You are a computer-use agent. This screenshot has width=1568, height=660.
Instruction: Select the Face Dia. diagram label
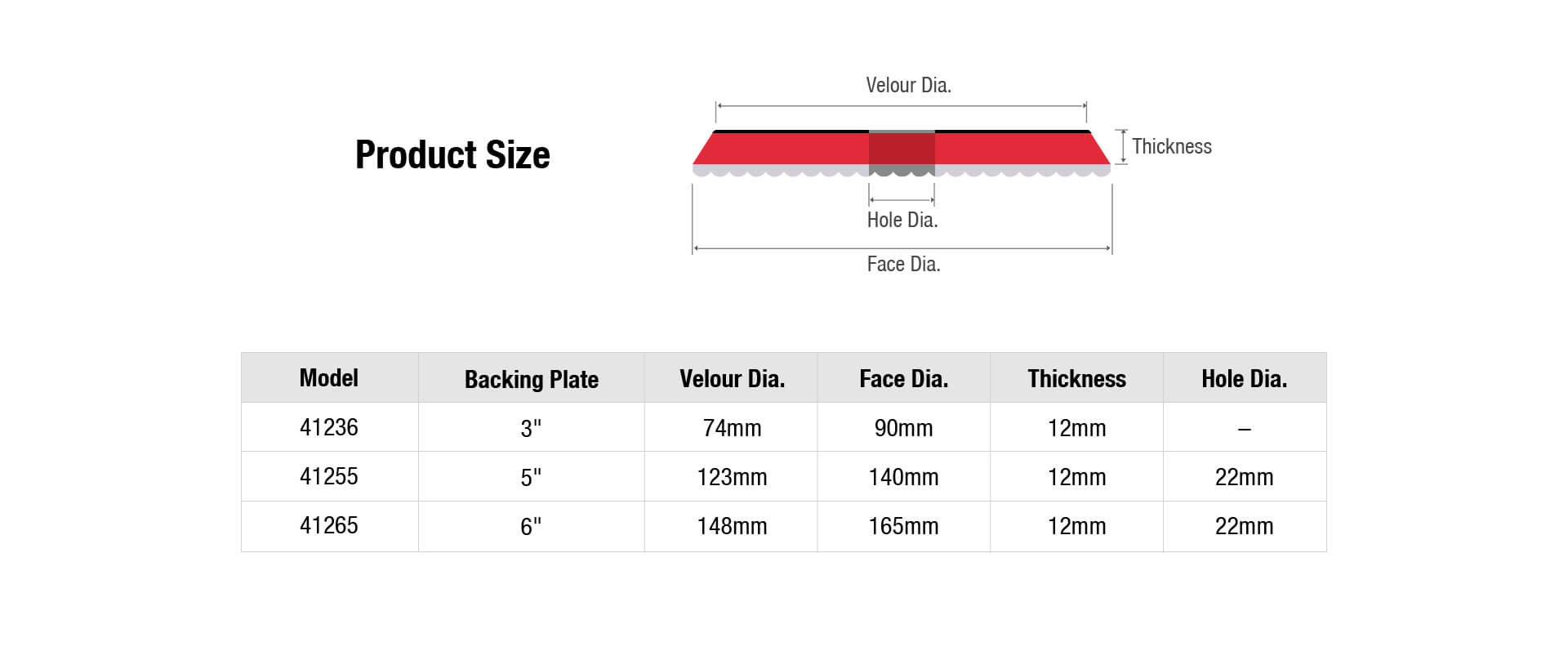click(x=903, y=264)
